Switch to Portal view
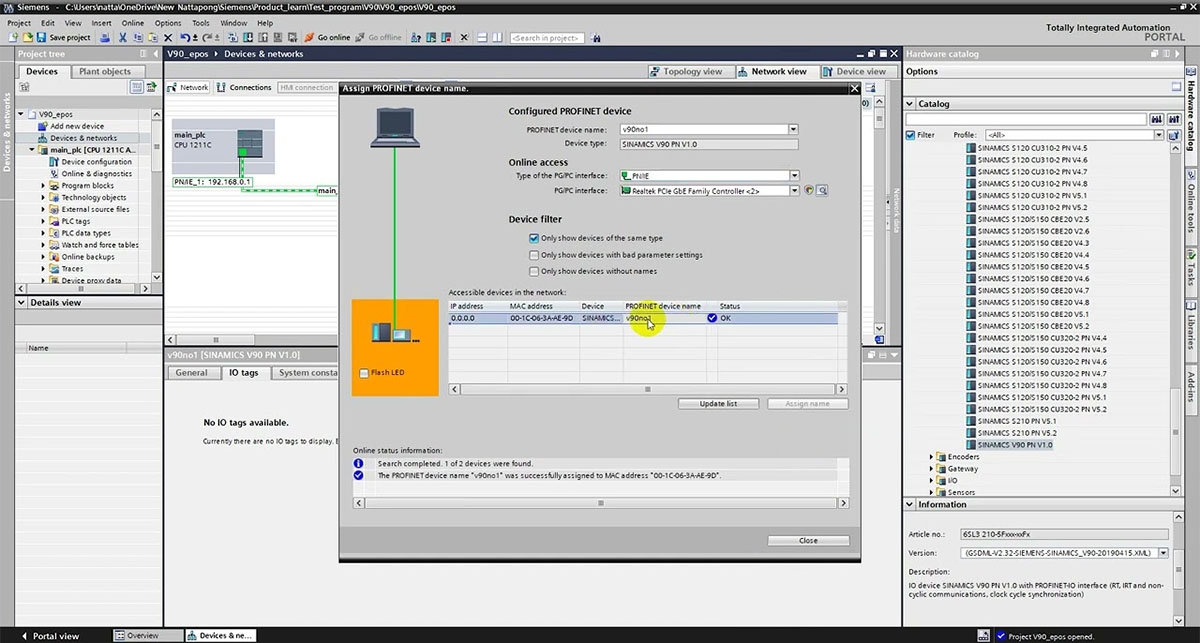 pyautogui.click(x=48, y=636)
